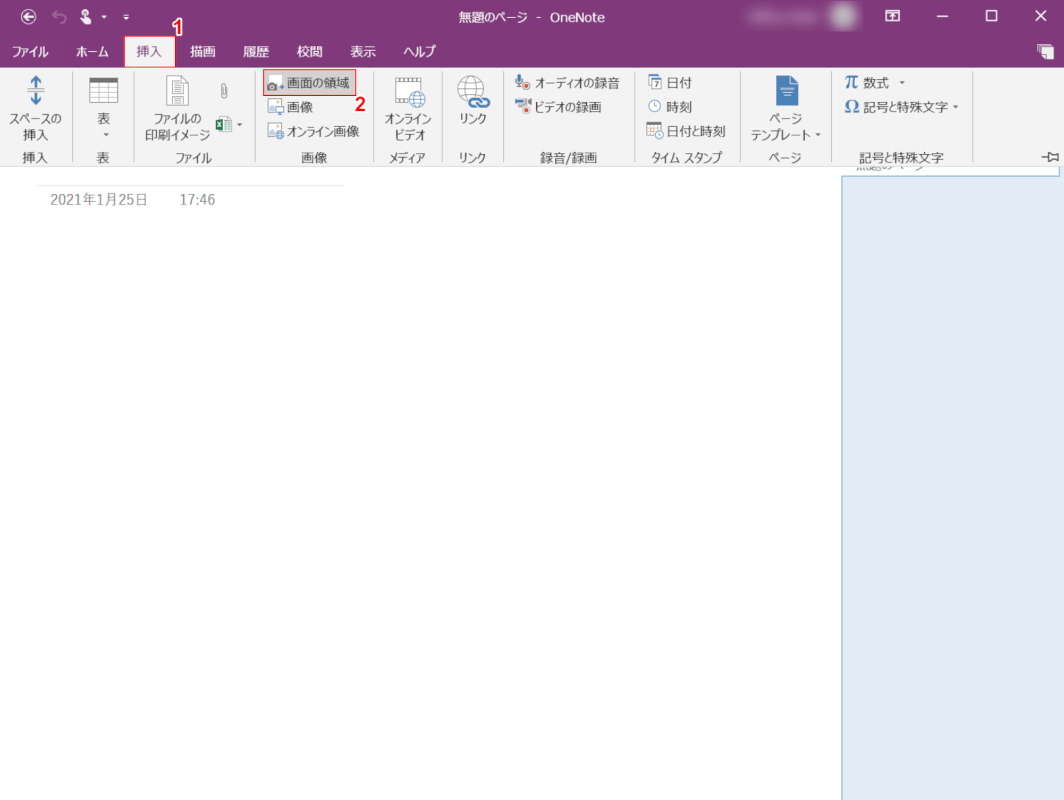Pin the ribbon with the pushpin icon

coord(1049,157)
